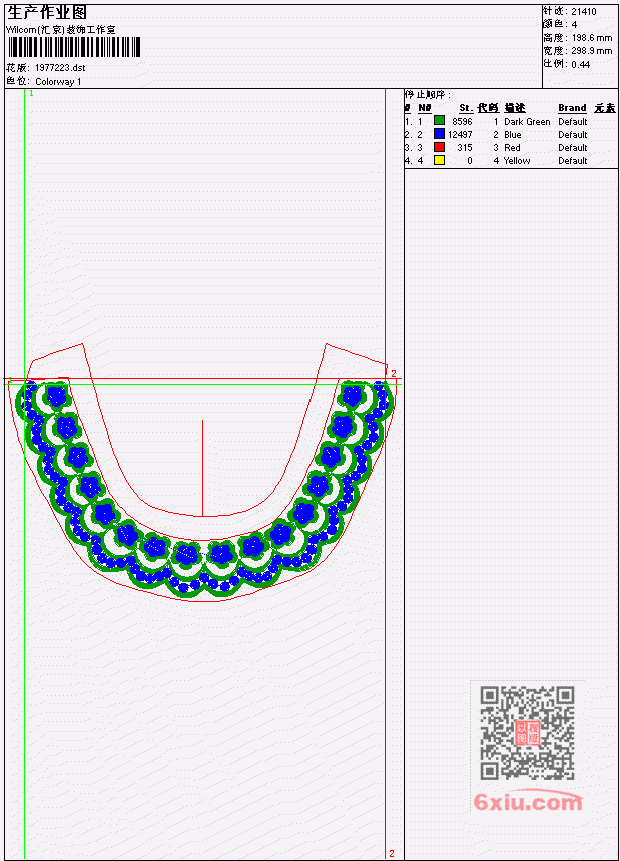Click the N# column header
620x861 pixels.
click(424, 108)
